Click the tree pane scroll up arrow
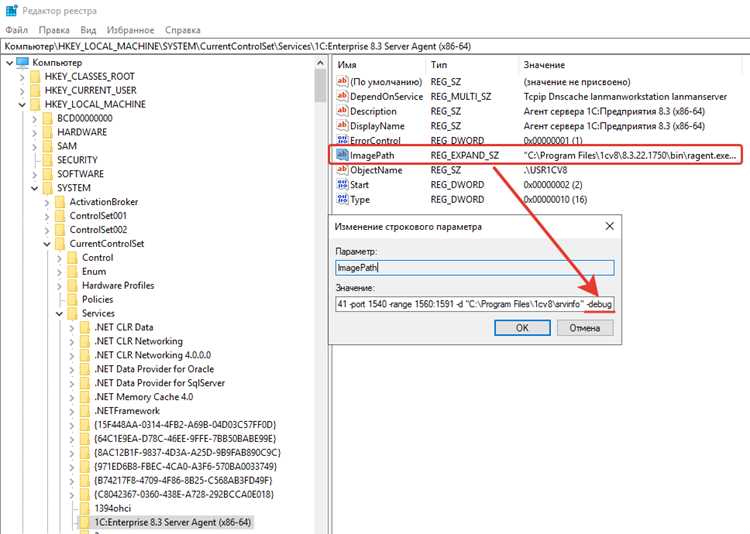This screenshot has height=534, width=750. (x=320, y=63)
